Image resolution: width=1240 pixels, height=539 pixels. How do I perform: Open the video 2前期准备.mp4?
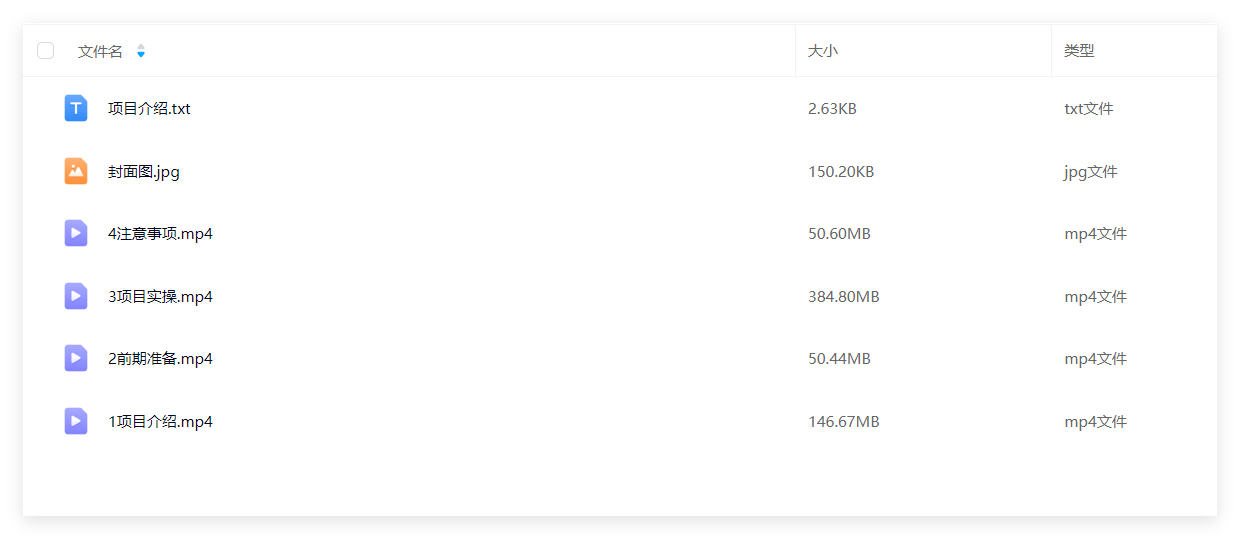click(x=160, y=359)
